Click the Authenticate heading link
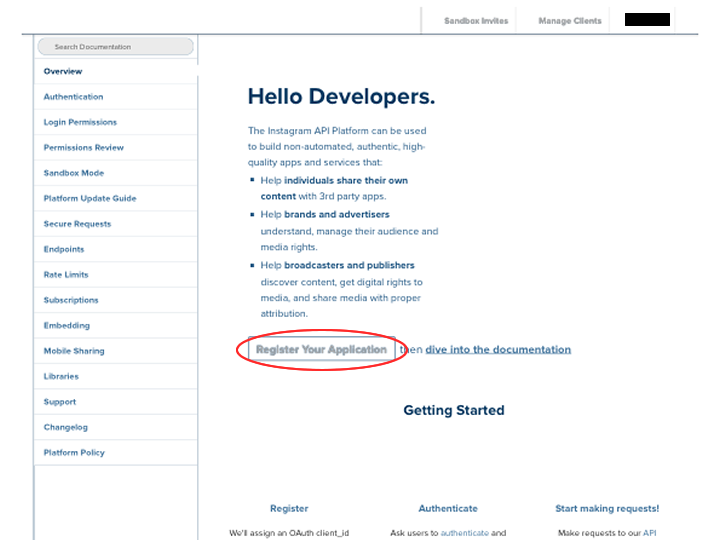This screenshot has height=540, width=720. (448, 508)
